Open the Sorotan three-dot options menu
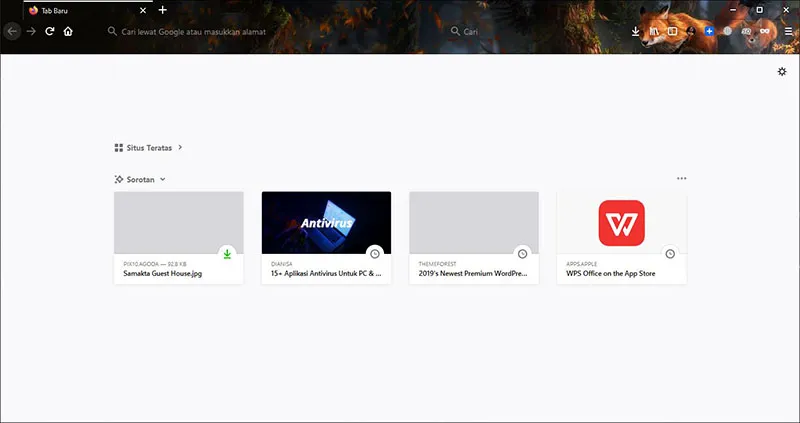This screenshot has height=423, width=800. (681, 179)
